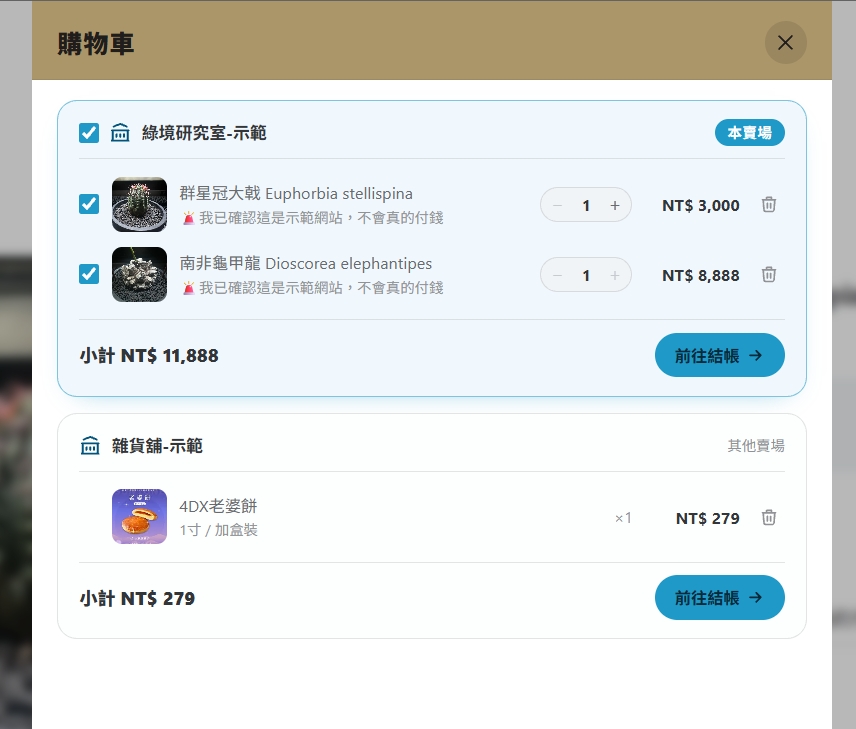This screenshot has height=729, width=856.
Task: Click the NT$ 3,000 price
Action: pos(700,205)
